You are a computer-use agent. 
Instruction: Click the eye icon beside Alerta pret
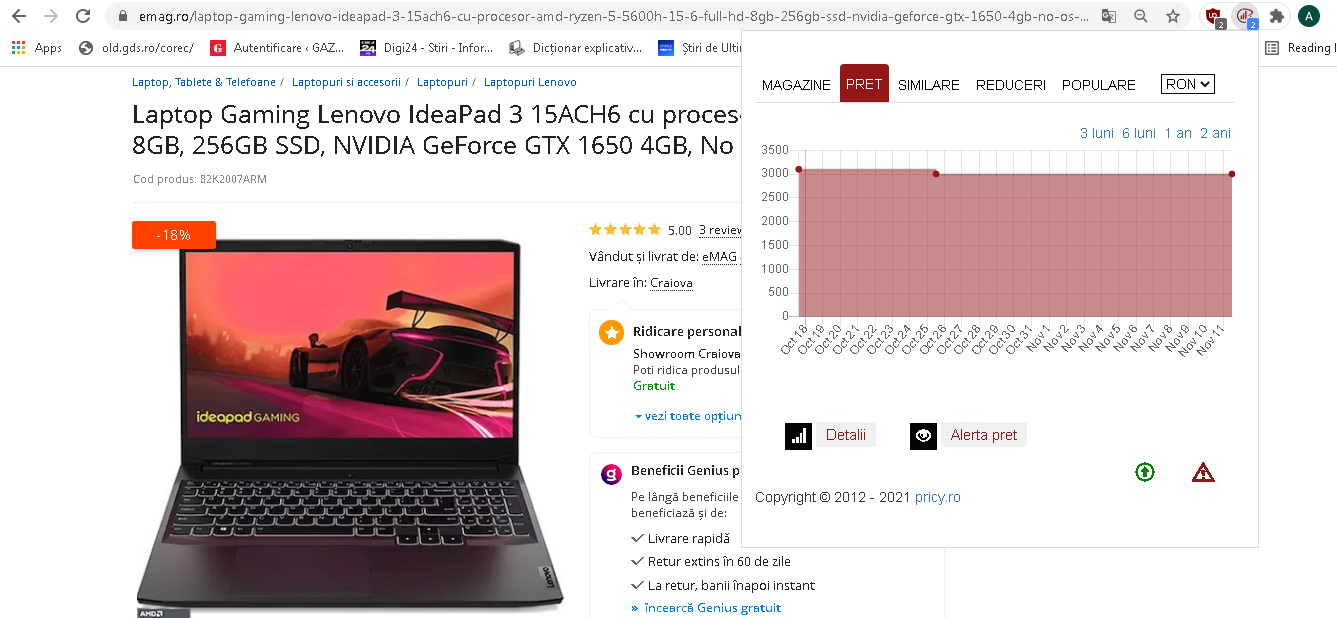click(x=923, y=436)
